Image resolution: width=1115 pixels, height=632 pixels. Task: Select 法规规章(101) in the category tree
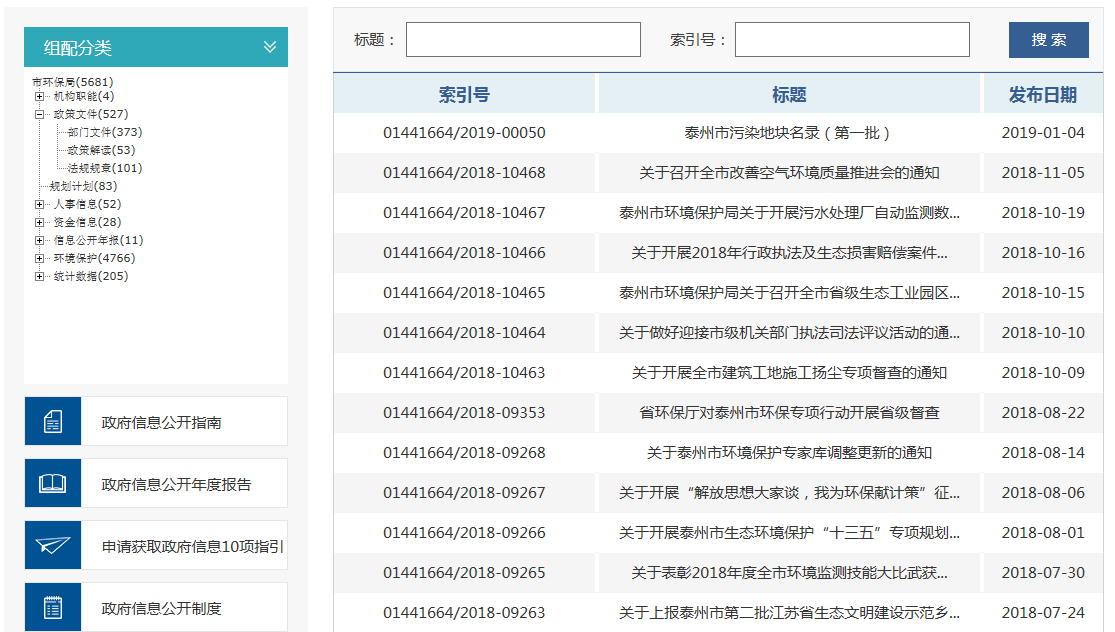pos(104,168)
